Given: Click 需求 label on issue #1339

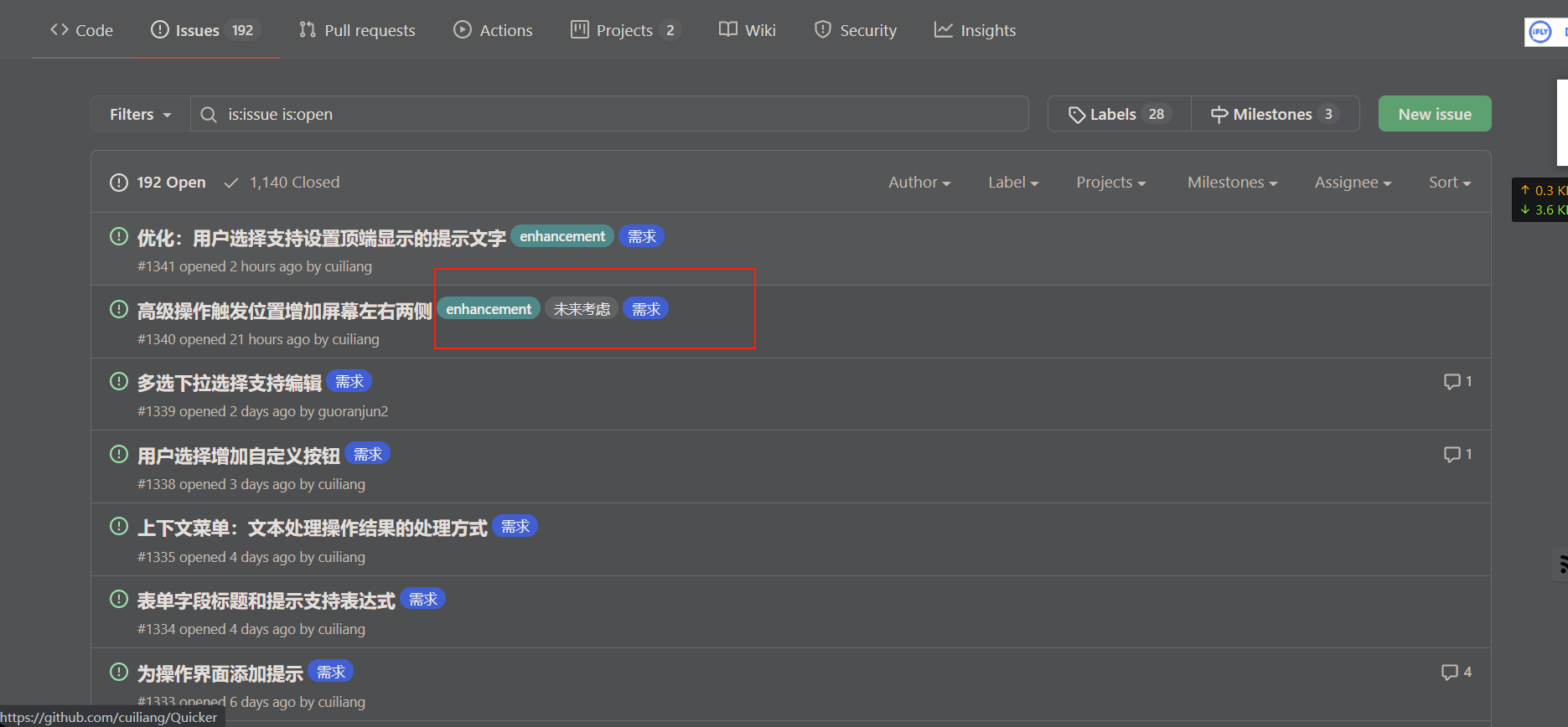Looking at the screenshot, I should (349, 381).
